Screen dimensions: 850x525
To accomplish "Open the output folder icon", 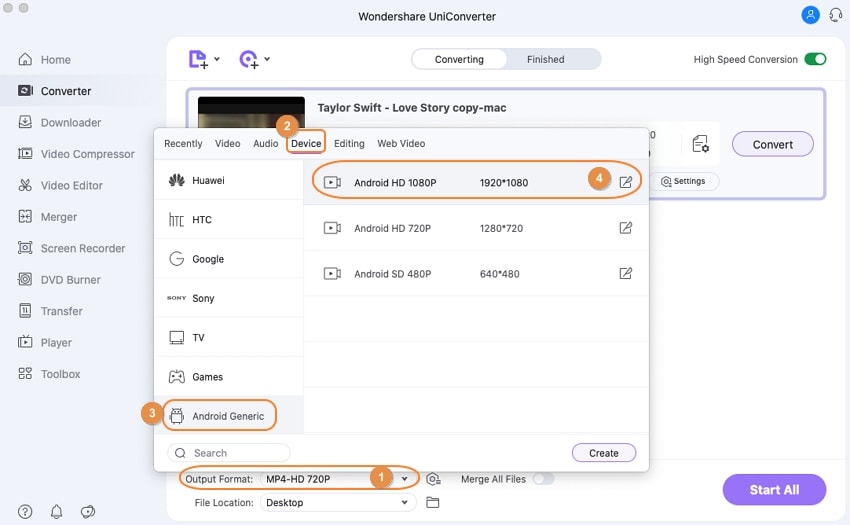I will click(x=433, y=503).
